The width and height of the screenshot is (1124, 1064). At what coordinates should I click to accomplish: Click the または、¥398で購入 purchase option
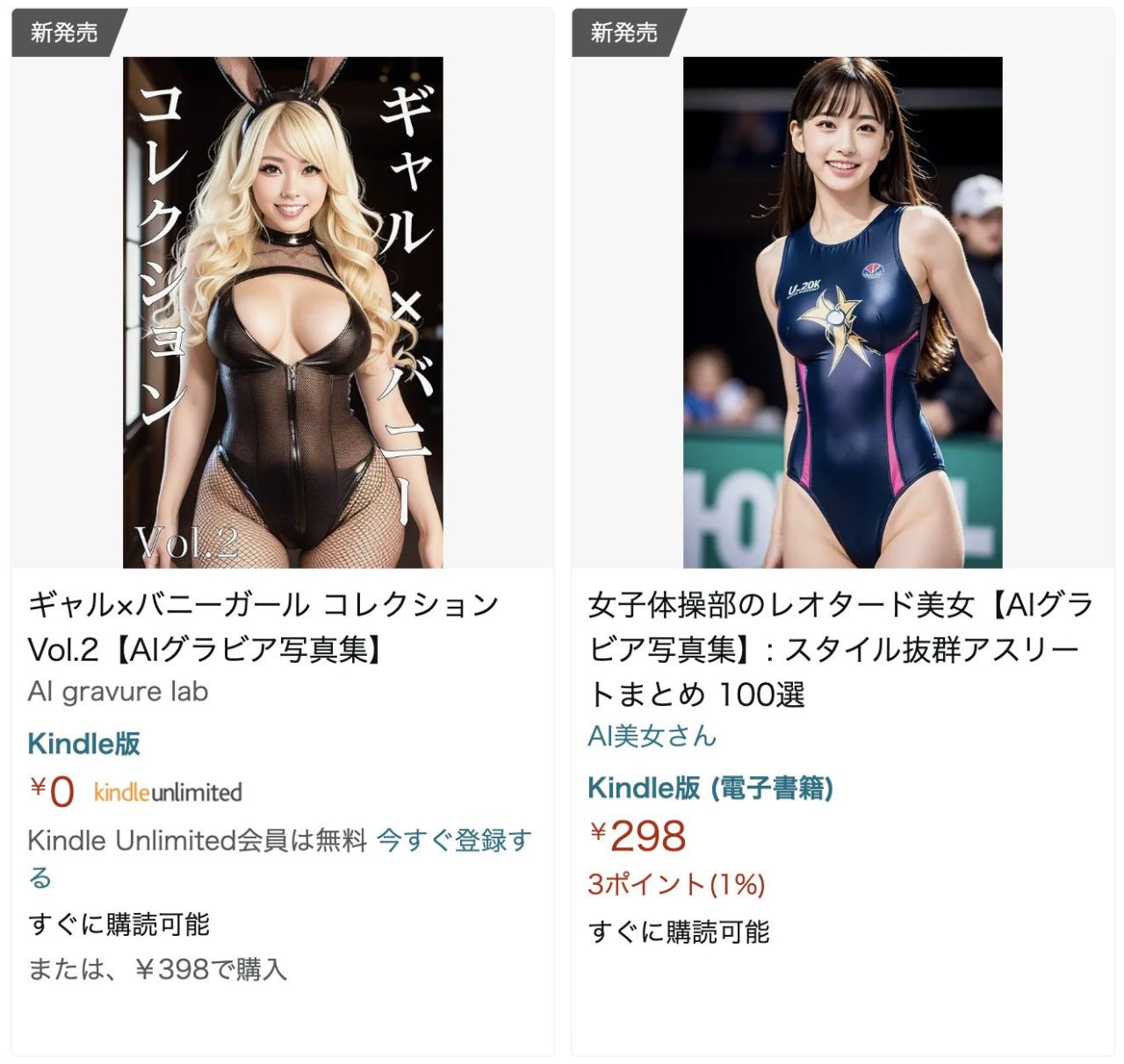click(158, 969)
